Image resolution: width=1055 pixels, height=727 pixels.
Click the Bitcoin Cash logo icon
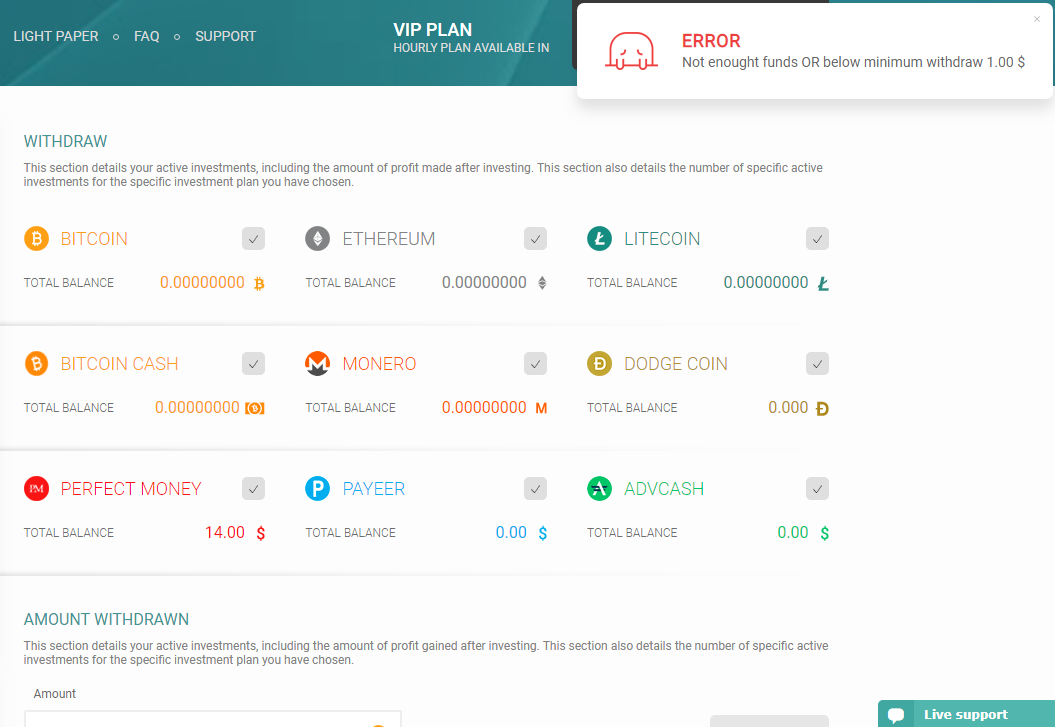tap(36, 364)
